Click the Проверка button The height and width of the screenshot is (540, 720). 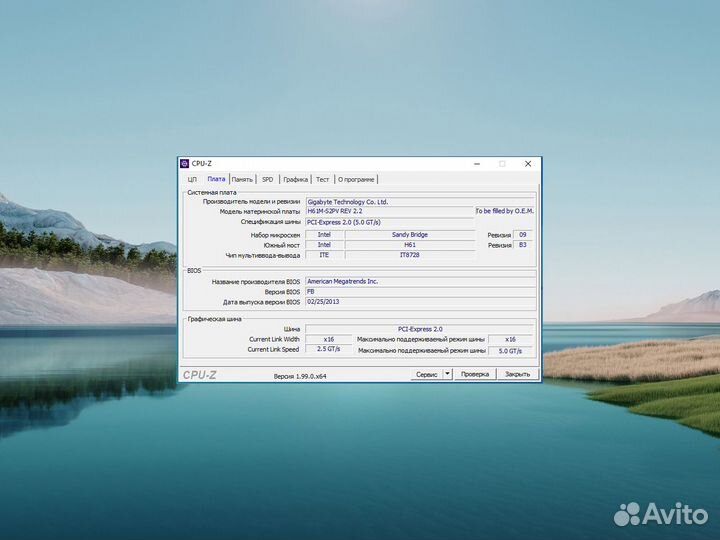click(x=475, y=374)
